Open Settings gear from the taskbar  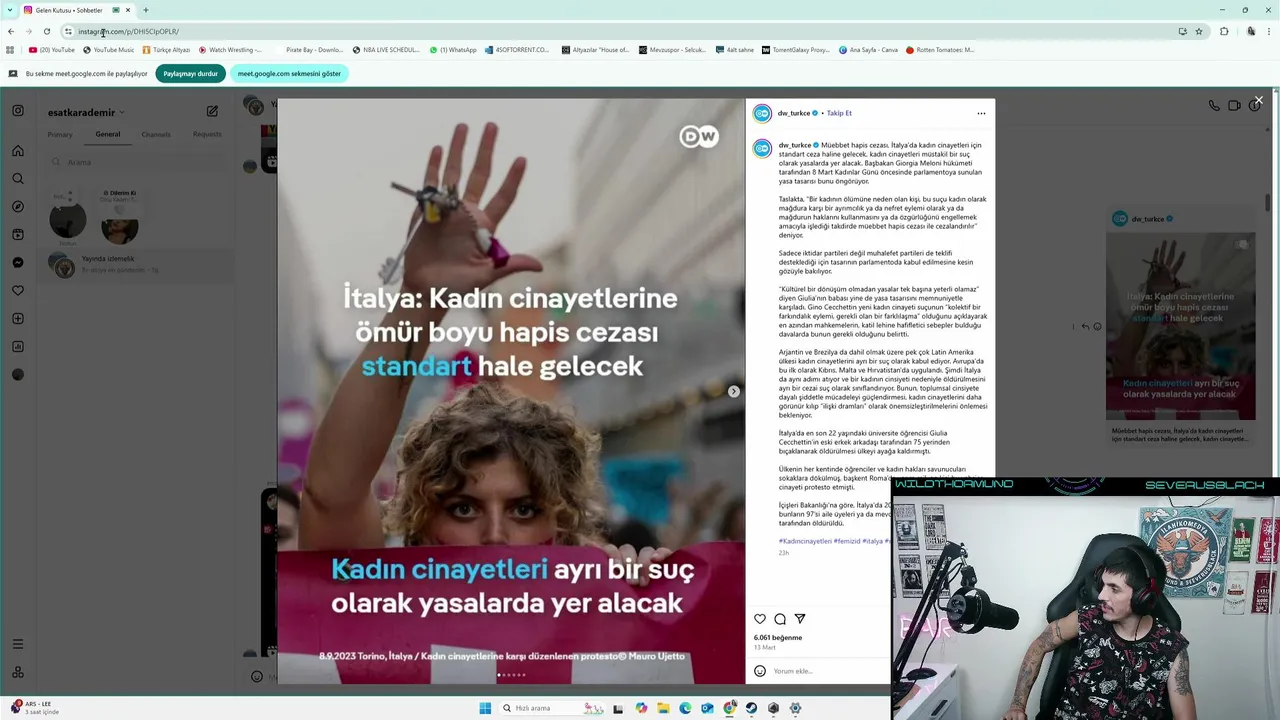tap(795, 708)
